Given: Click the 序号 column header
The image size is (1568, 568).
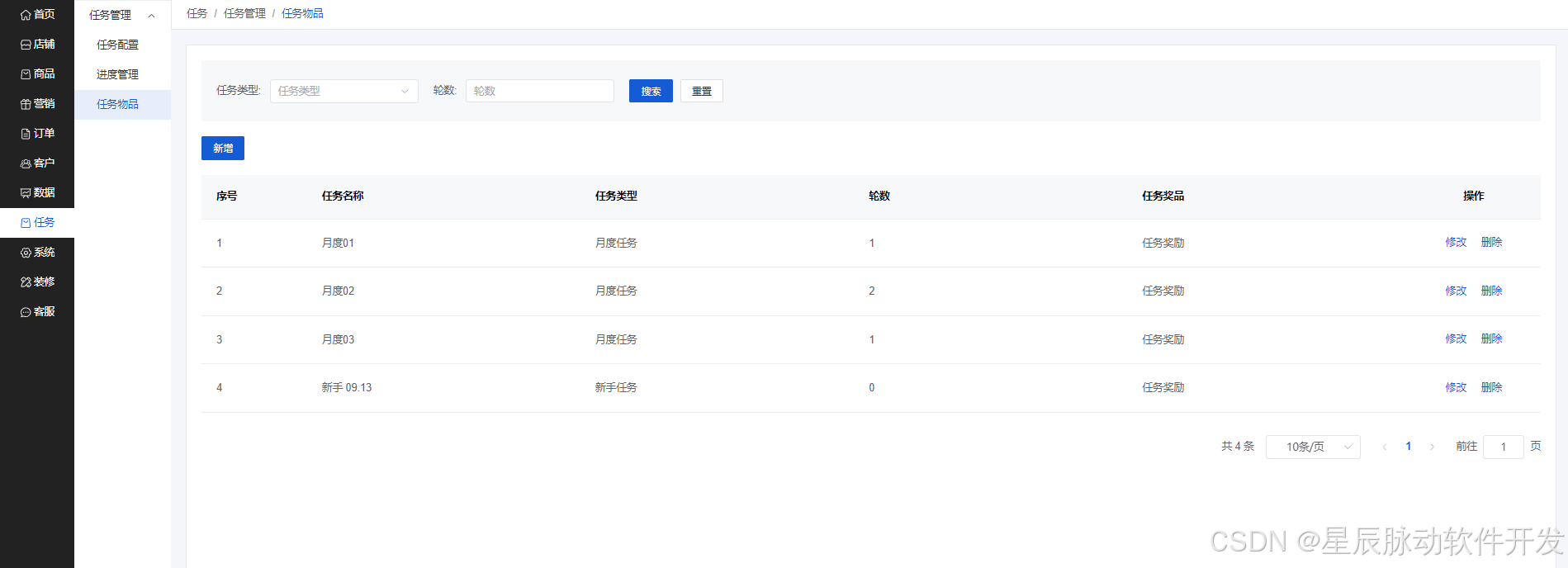Looking at the screenshot, I should [226, 196].
